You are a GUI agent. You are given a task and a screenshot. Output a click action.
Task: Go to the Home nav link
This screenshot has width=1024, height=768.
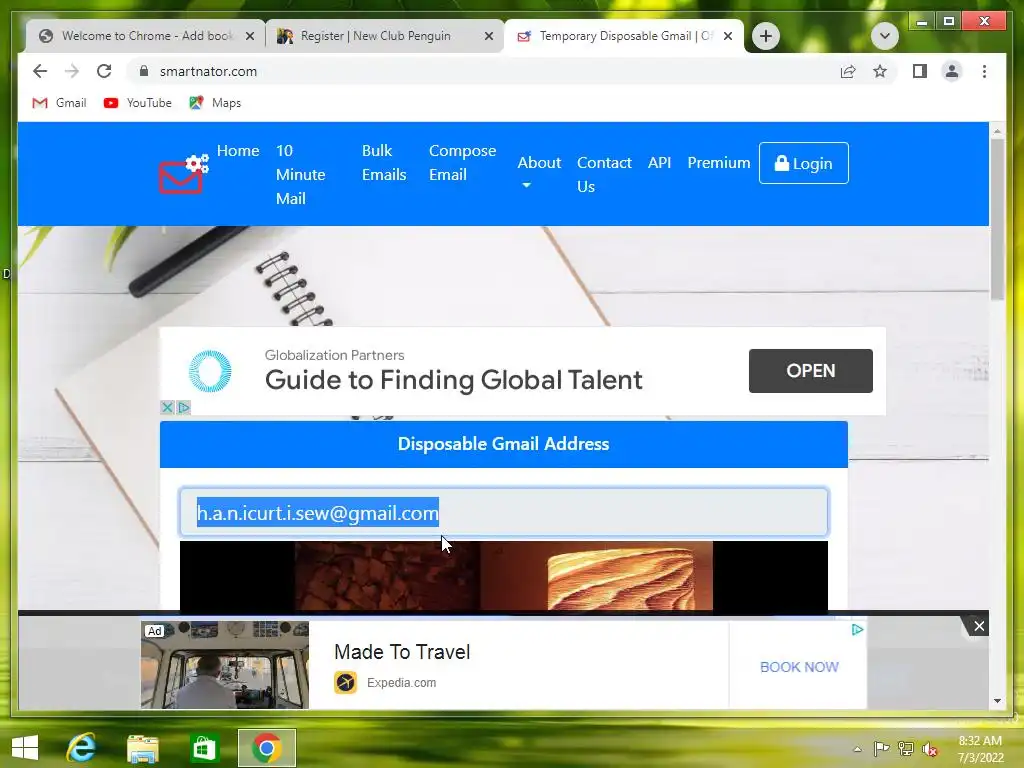coord(238,151)
